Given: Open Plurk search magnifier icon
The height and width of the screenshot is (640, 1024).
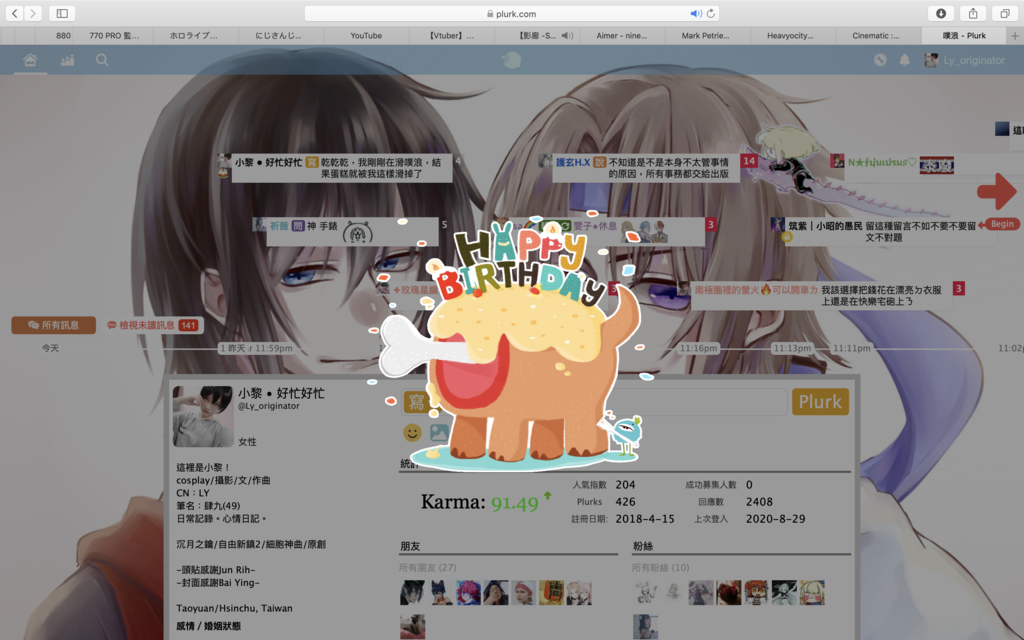Looking at the screenshot, I should tap(102, 60).
